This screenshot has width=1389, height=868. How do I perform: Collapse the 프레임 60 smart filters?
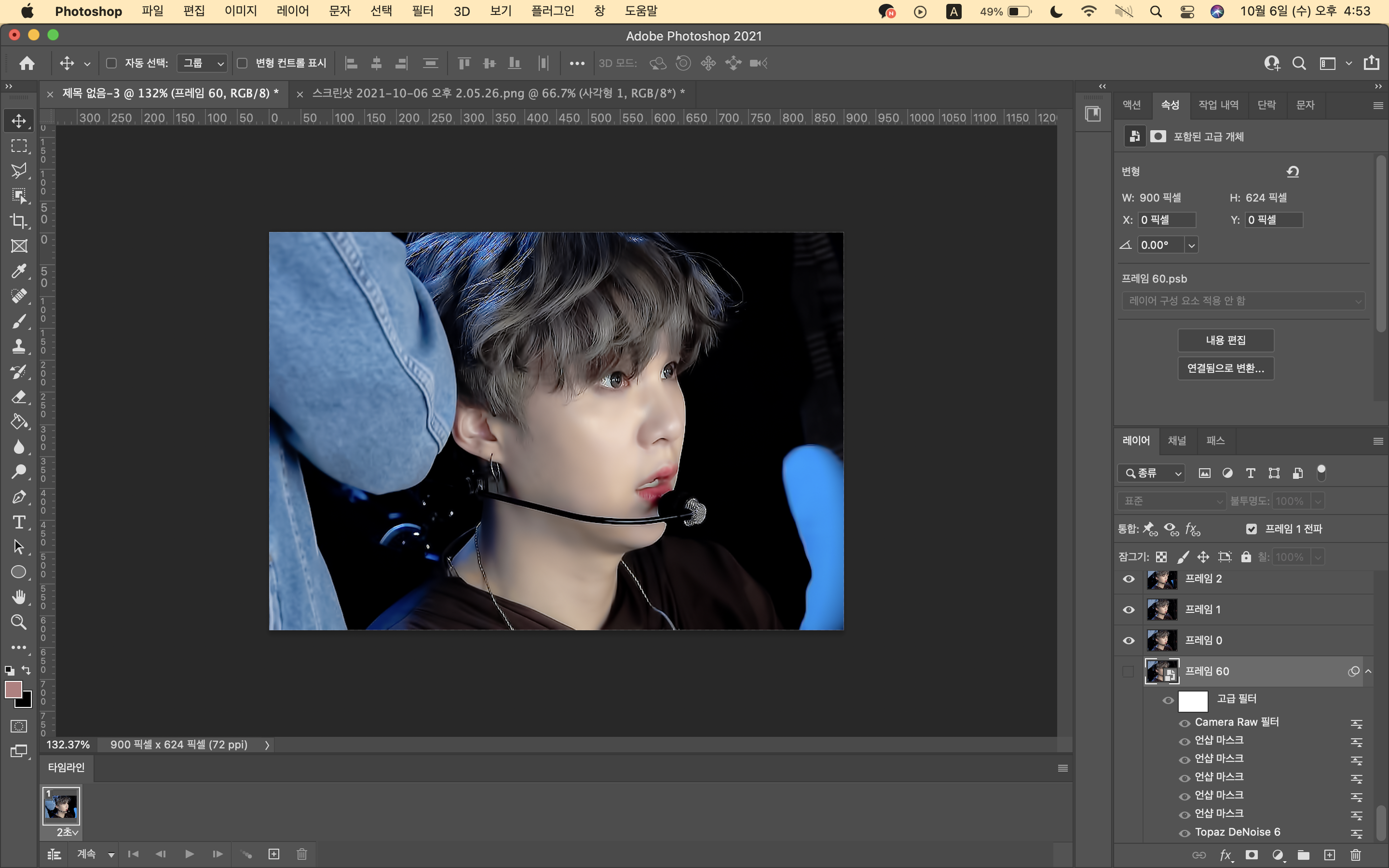click(1368, 671)
